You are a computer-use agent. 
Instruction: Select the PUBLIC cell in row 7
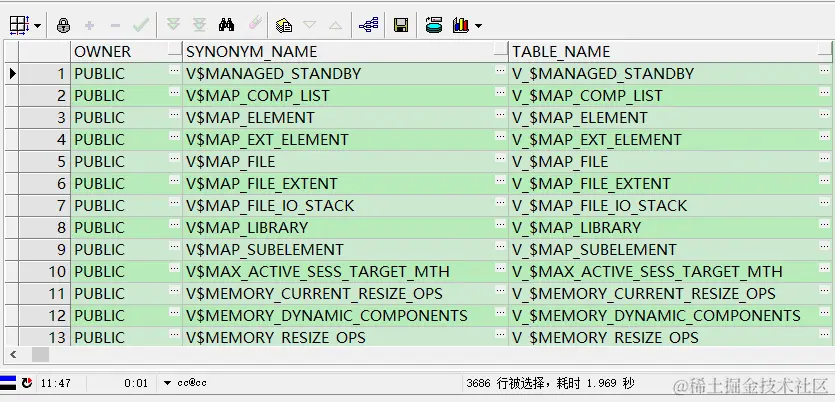click(126, 206)
